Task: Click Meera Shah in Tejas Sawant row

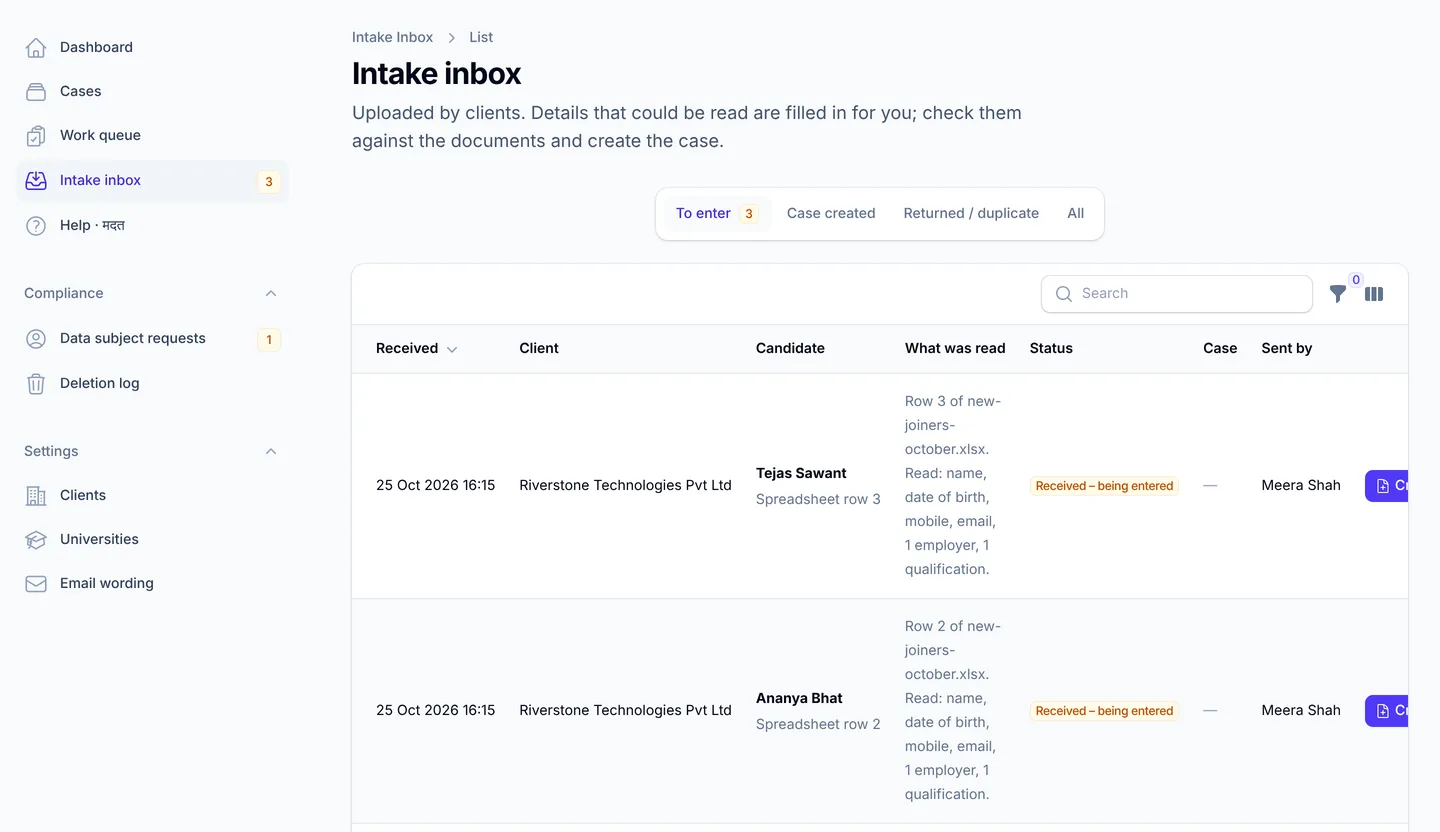Action: coord(1301,485)
